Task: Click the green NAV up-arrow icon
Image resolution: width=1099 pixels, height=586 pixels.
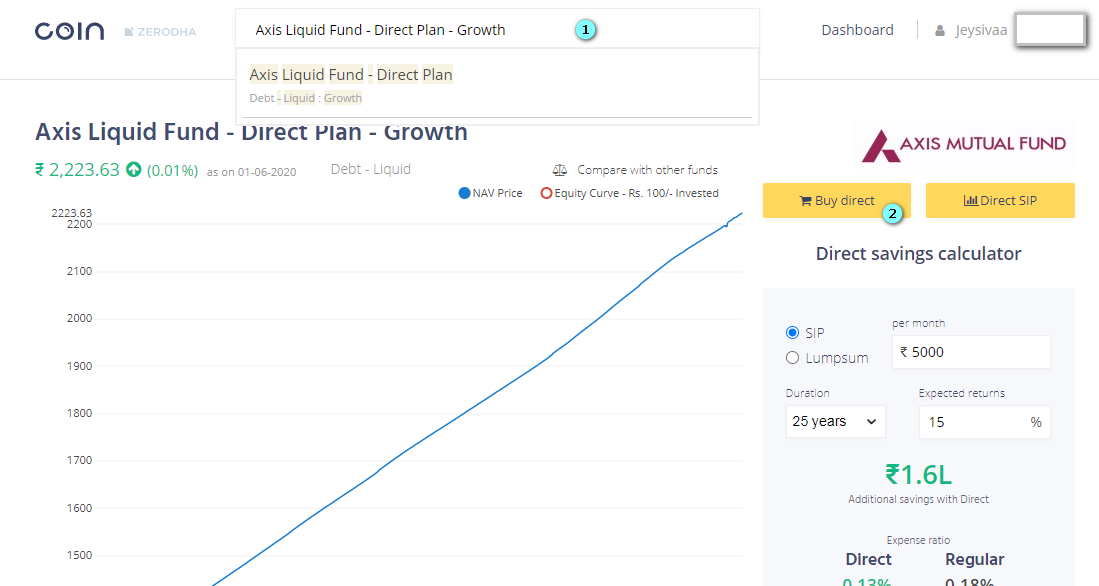Action: [133, 170]
